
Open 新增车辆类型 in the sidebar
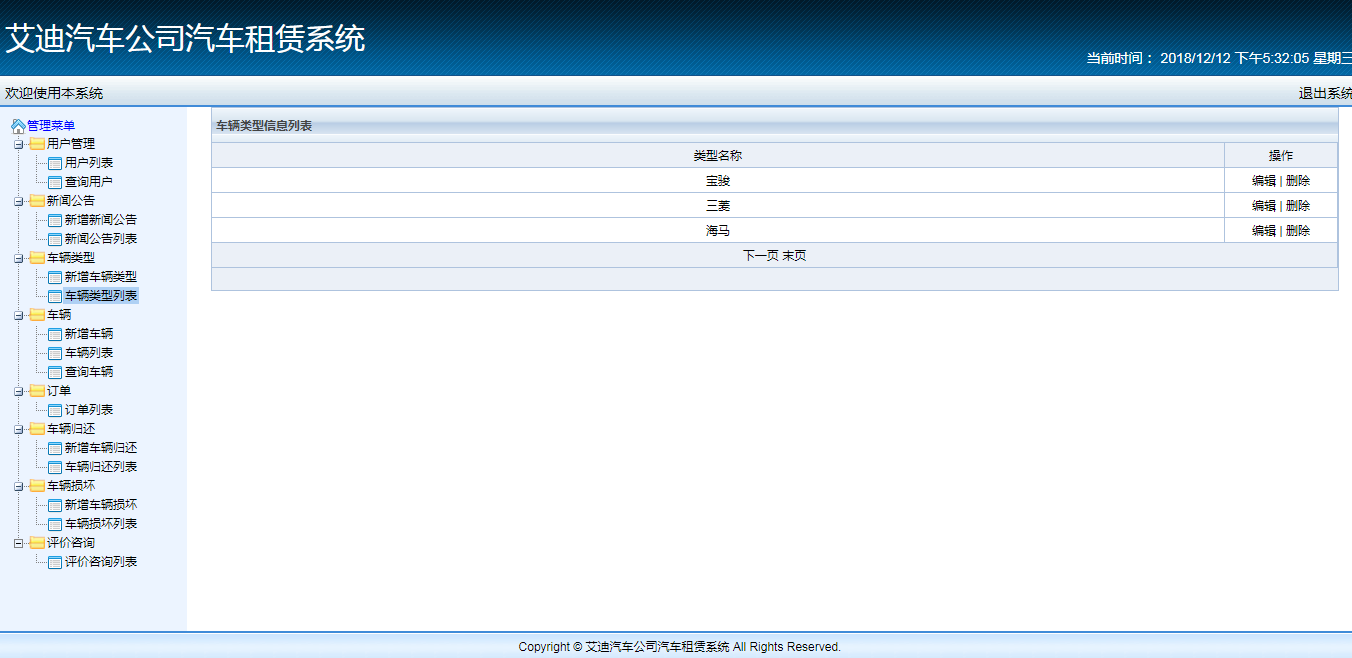point(101,277)
